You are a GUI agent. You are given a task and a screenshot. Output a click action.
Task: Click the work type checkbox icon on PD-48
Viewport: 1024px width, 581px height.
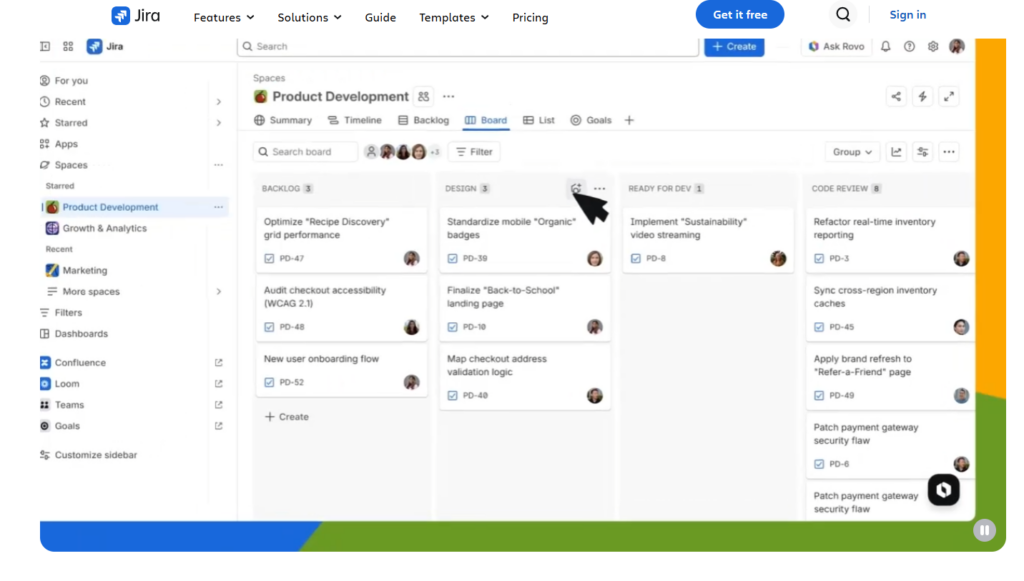[x=269, y=327]
